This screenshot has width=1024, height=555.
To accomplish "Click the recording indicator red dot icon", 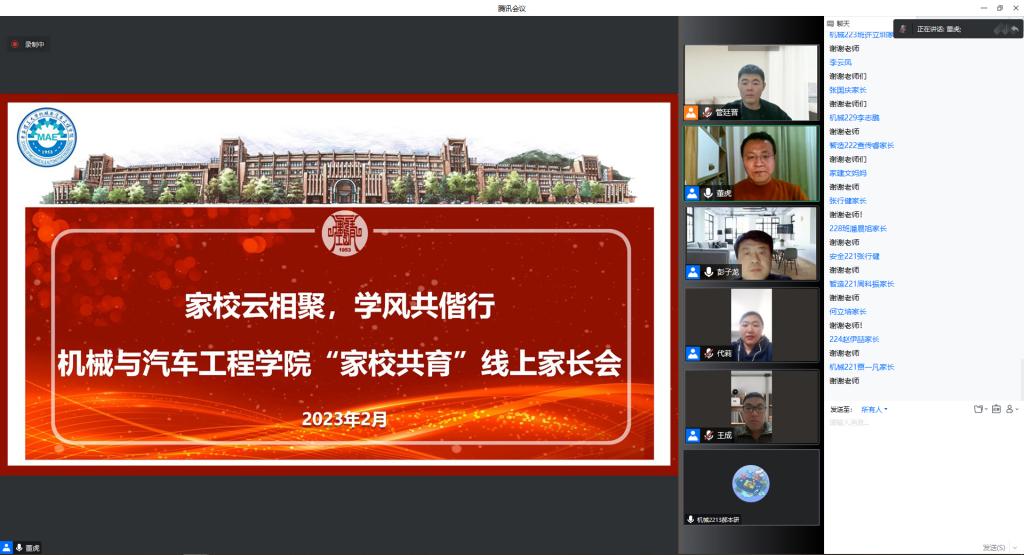I will (x=16, y=44).
